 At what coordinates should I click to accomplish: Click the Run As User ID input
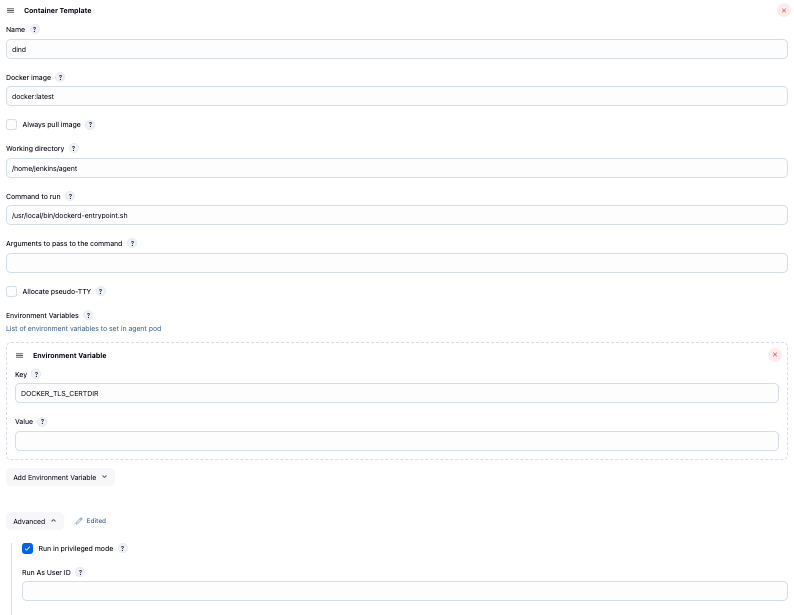click(405, 591)
